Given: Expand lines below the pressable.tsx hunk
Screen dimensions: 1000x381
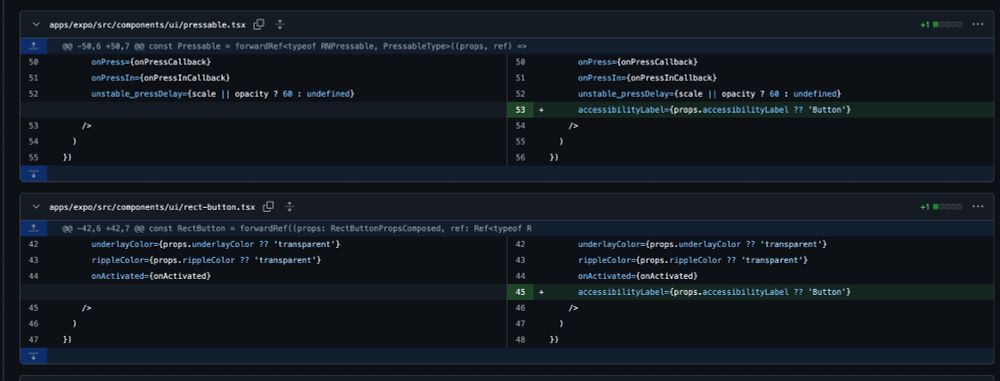Looking at the screenshot, I should 34,174.
